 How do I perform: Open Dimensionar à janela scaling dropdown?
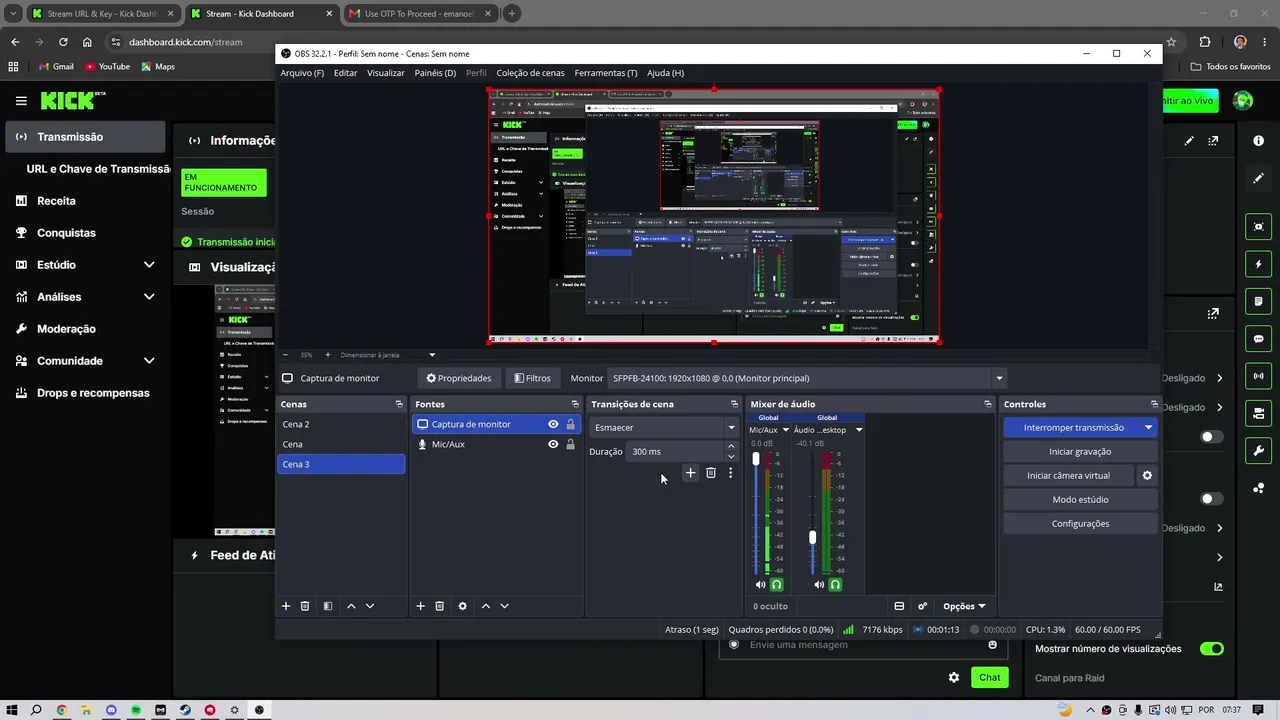tap(388, 355)
